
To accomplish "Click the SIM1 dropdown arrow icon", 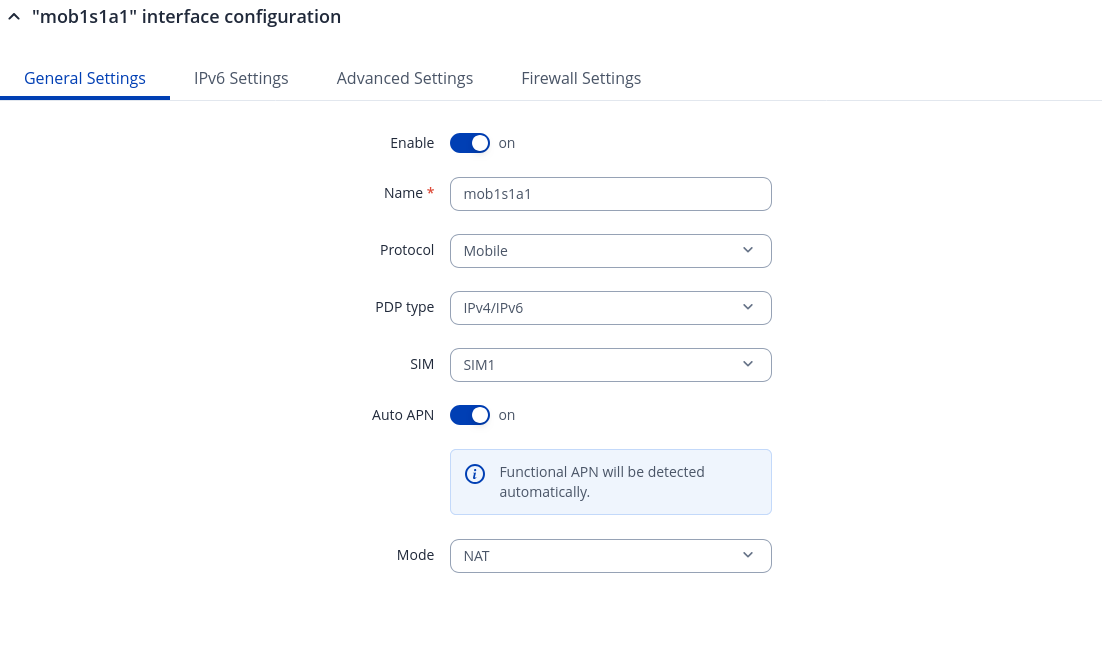I will [748, 364].
